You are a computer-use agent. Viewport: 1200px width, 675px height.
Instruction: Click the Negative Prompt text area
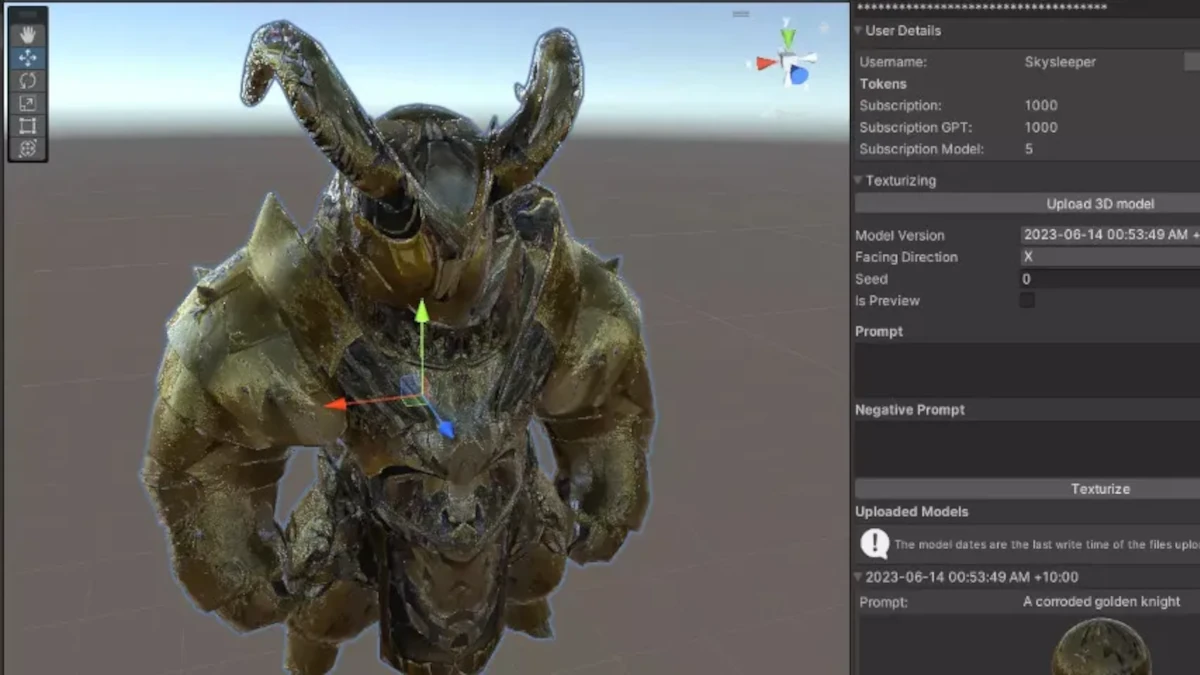[x=1027, y=449]
